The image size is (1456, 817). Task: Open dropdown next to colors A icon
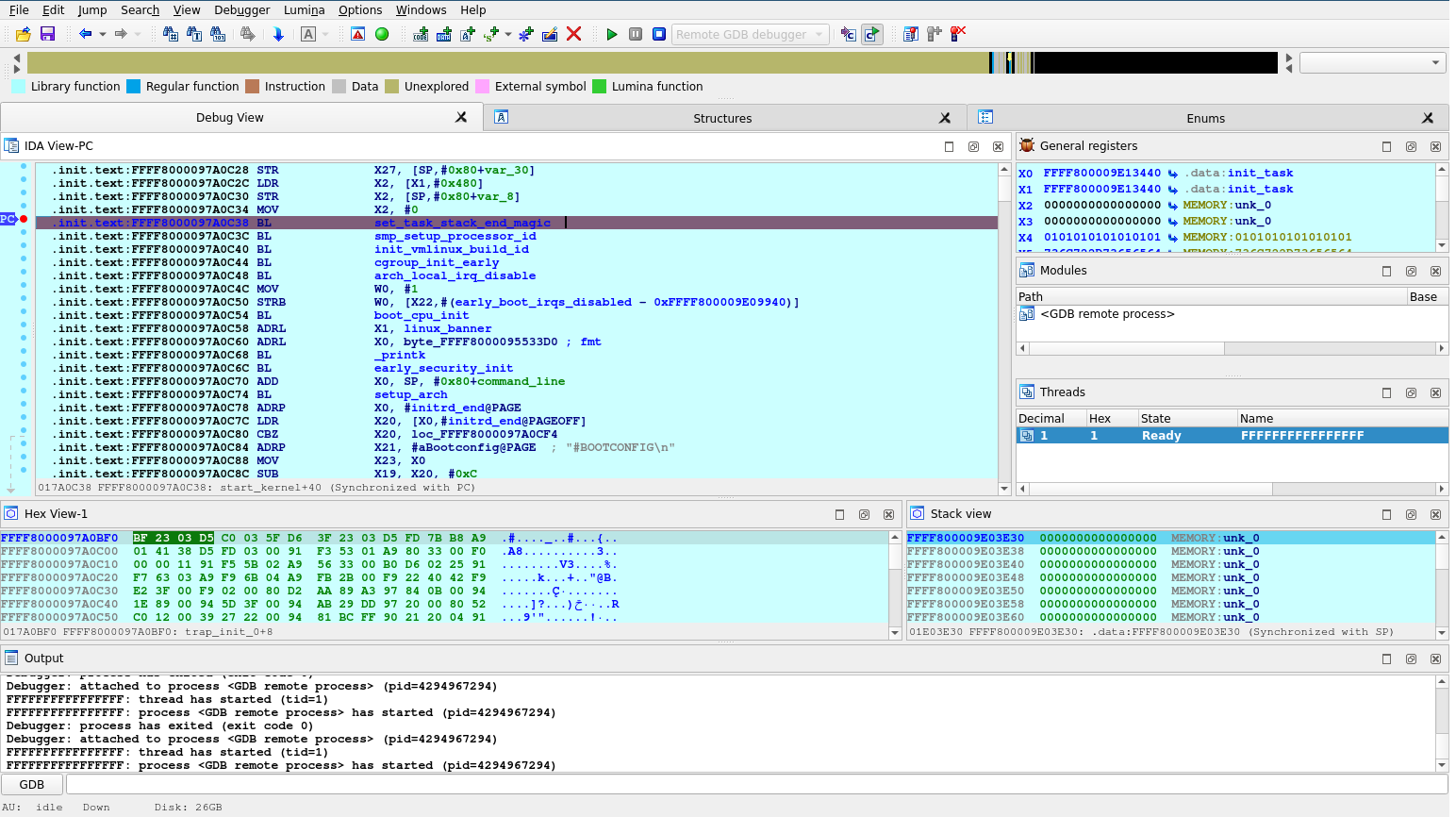click(323, 34)
